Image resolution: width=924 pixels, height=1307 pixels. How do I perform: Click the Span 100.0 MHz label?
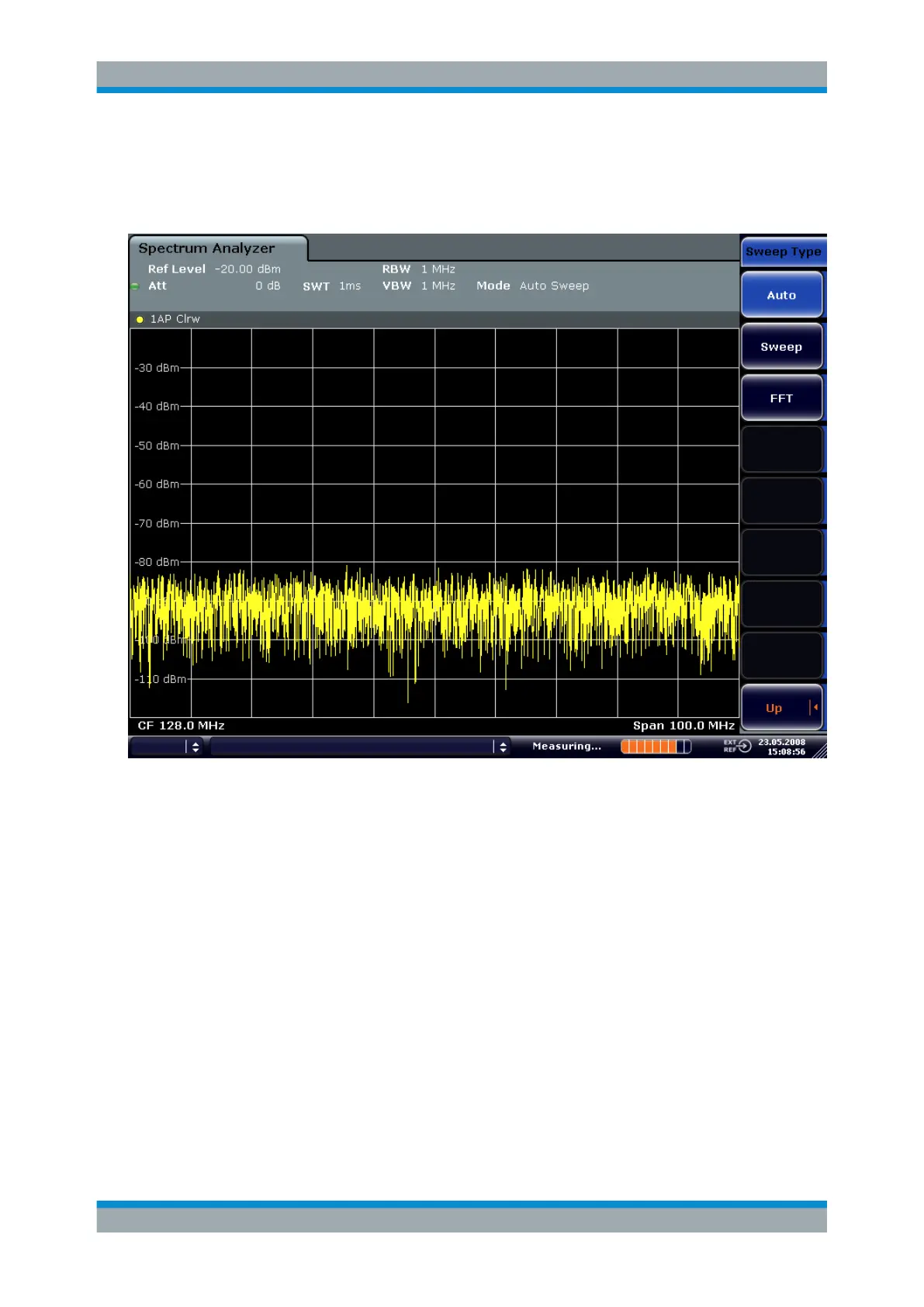coord(683,726)
